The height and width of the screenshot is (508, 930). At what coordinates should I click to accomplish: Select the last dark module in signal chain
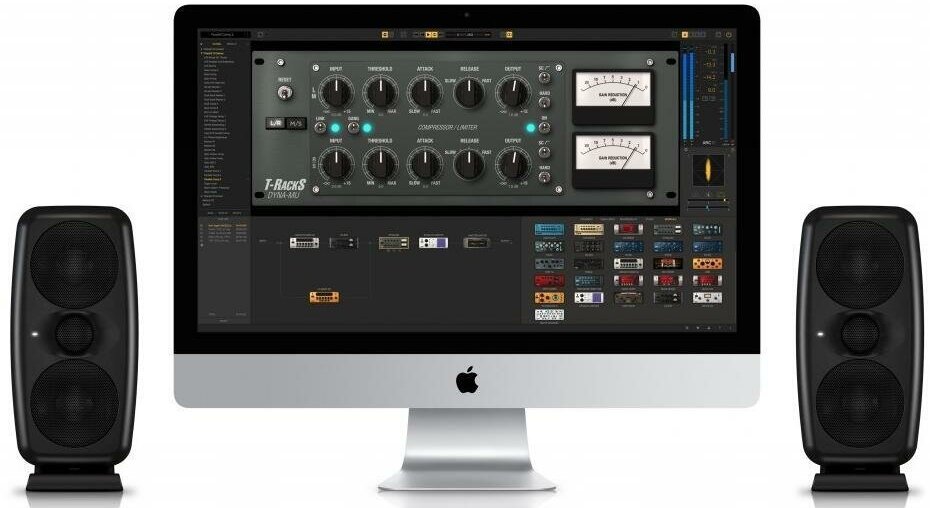(x=476, y=242)
